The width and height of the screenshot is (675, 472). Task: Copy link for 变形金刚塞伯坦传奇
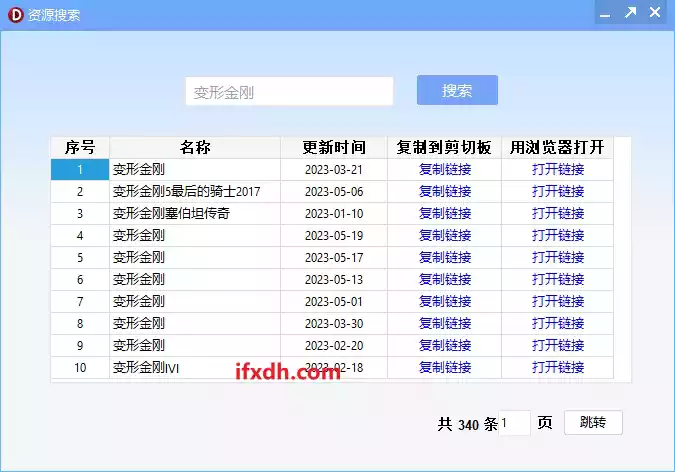click(x=445, y=214)
